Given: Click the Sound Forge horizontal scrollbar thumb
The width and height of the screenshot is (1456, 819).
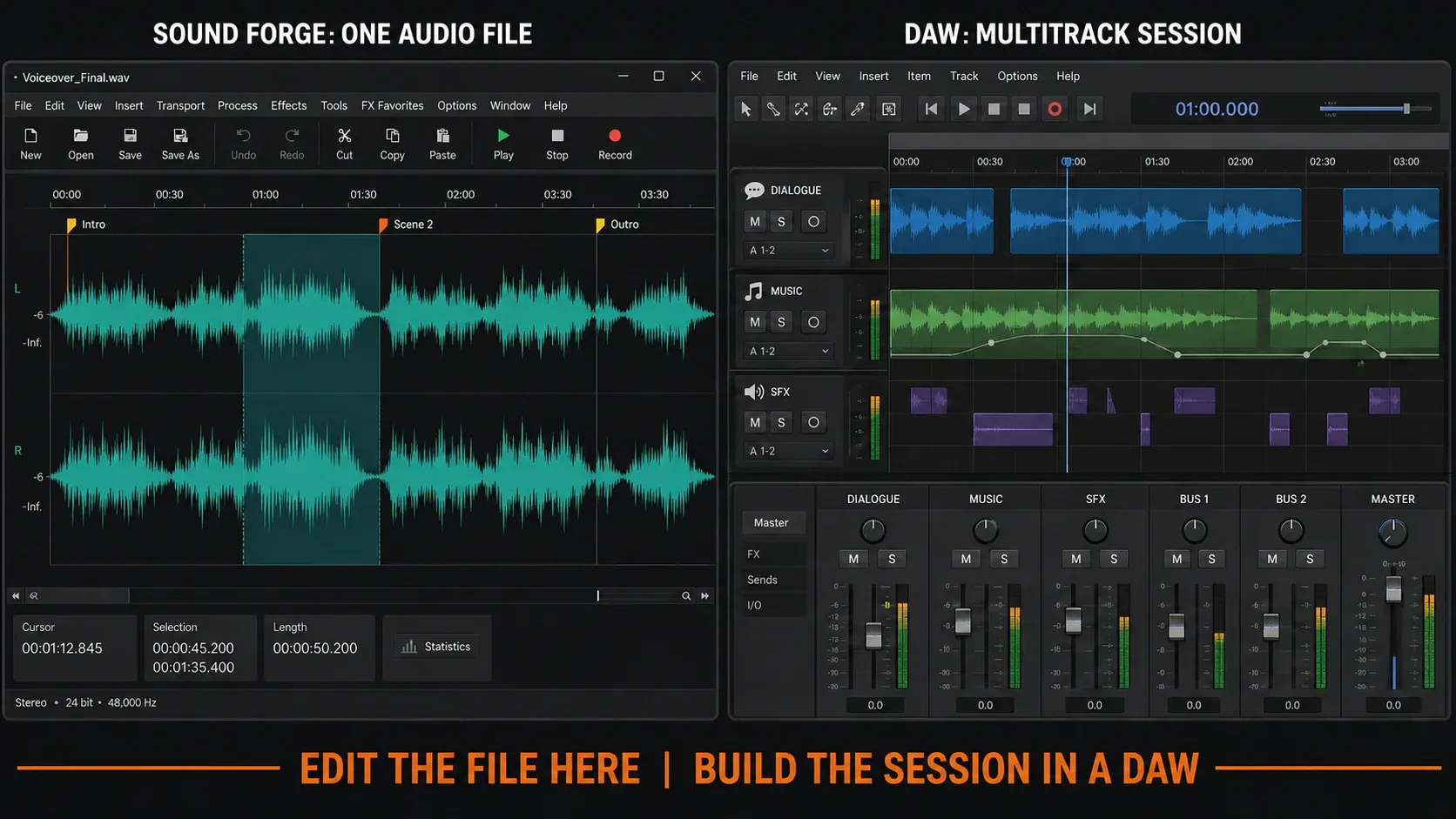Looking at the screenshot, I should point(85,596).
